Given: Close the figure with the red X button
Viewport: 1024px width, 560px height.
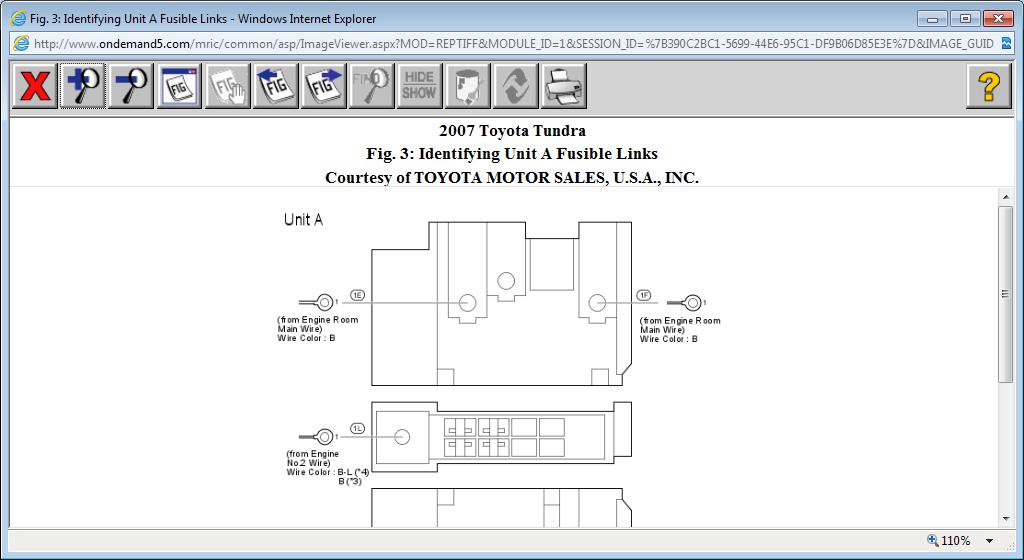Looking at the screenshot, I should [x=35, y=86].
